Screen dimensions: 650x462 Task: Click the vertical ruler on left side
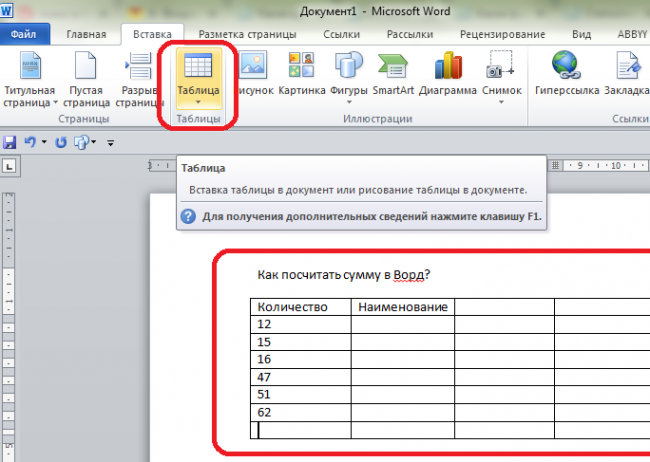[x=9, y=326]
